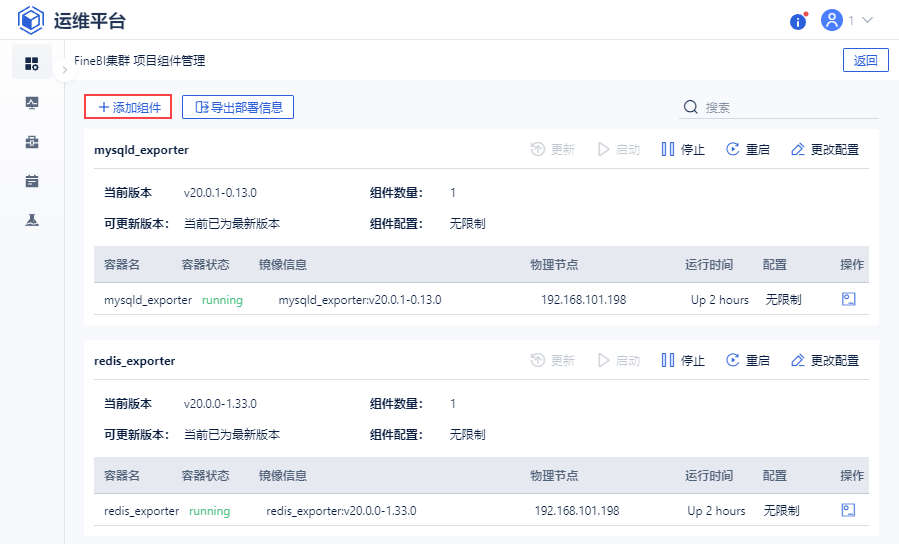Image resolution: width=899 pixels, height=544 pixels.
Task: Stop the redis_exporter component
Action: tap(683, 360)
